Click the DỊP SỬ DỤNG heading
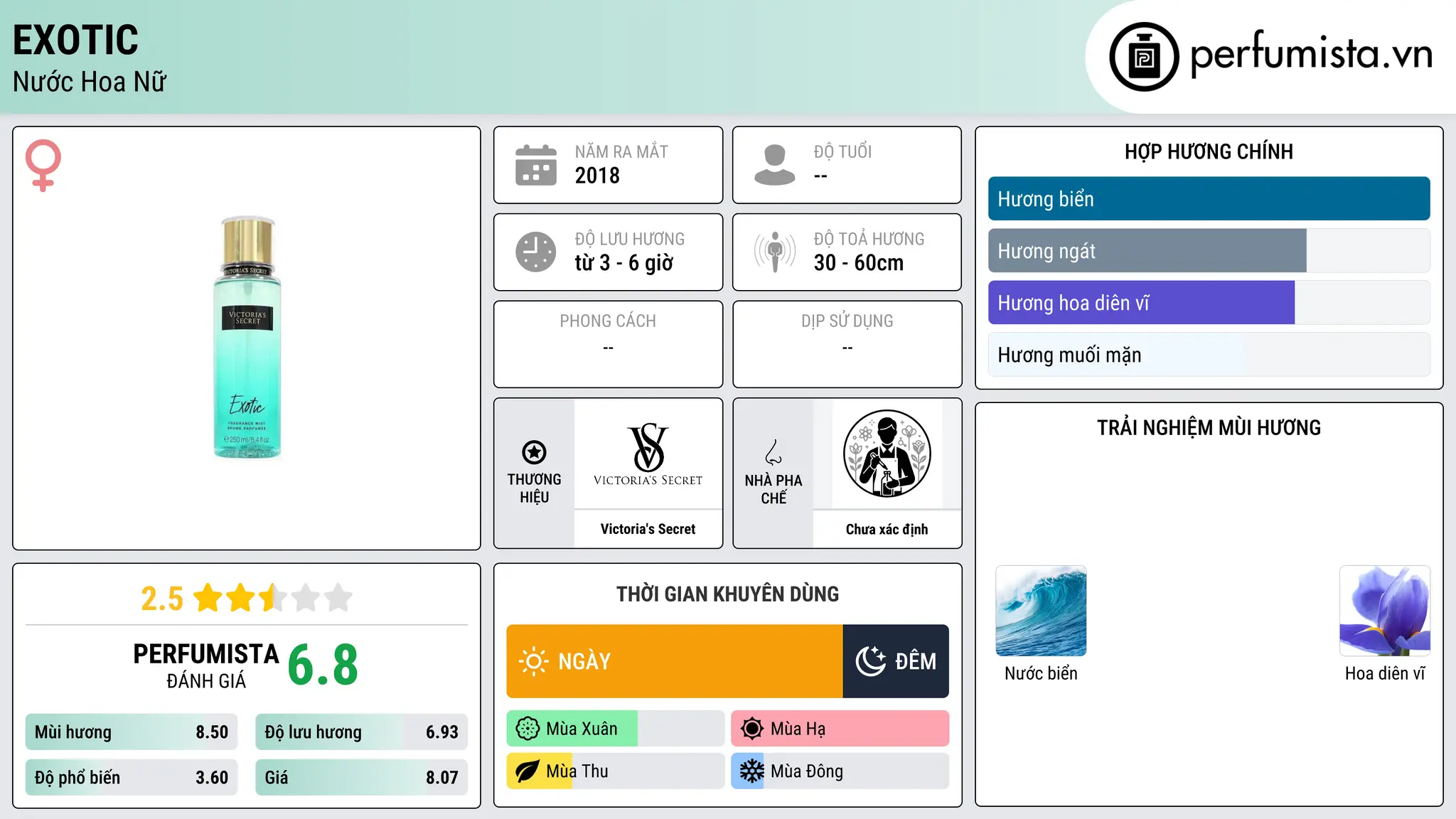This screenshot has width=1456, height=819. (x=847, y=321)
